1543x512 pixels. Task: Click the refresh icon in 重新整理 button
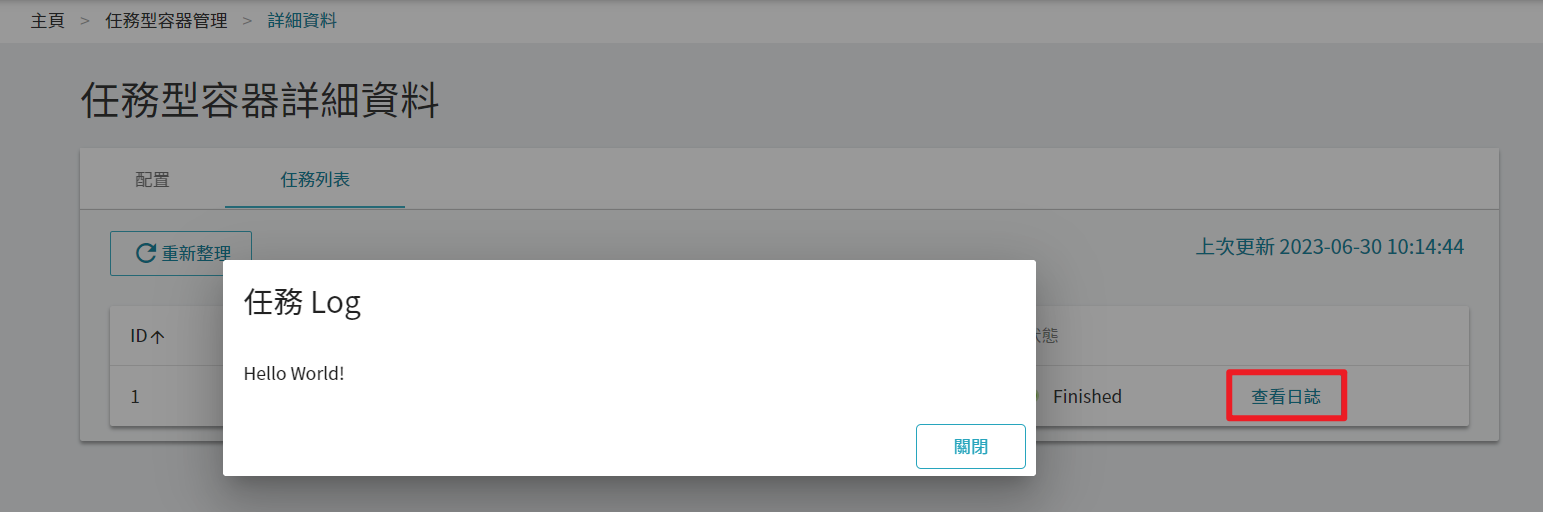(146, 253)
